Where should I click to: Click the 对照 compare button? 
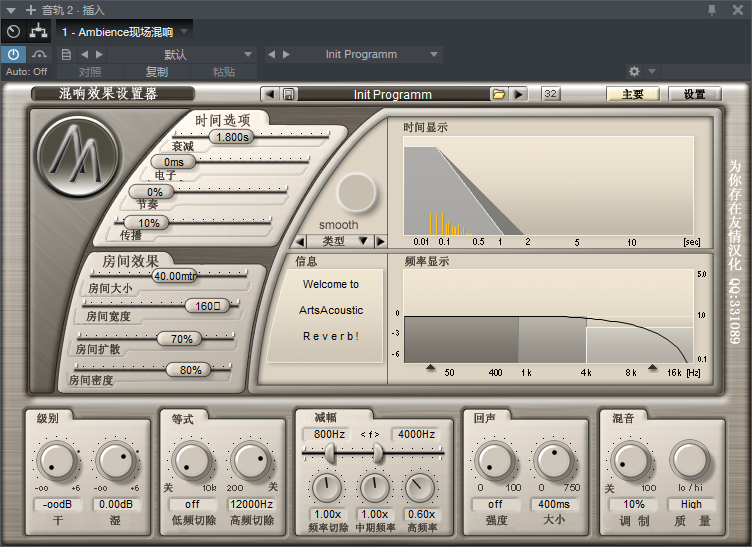90,72
